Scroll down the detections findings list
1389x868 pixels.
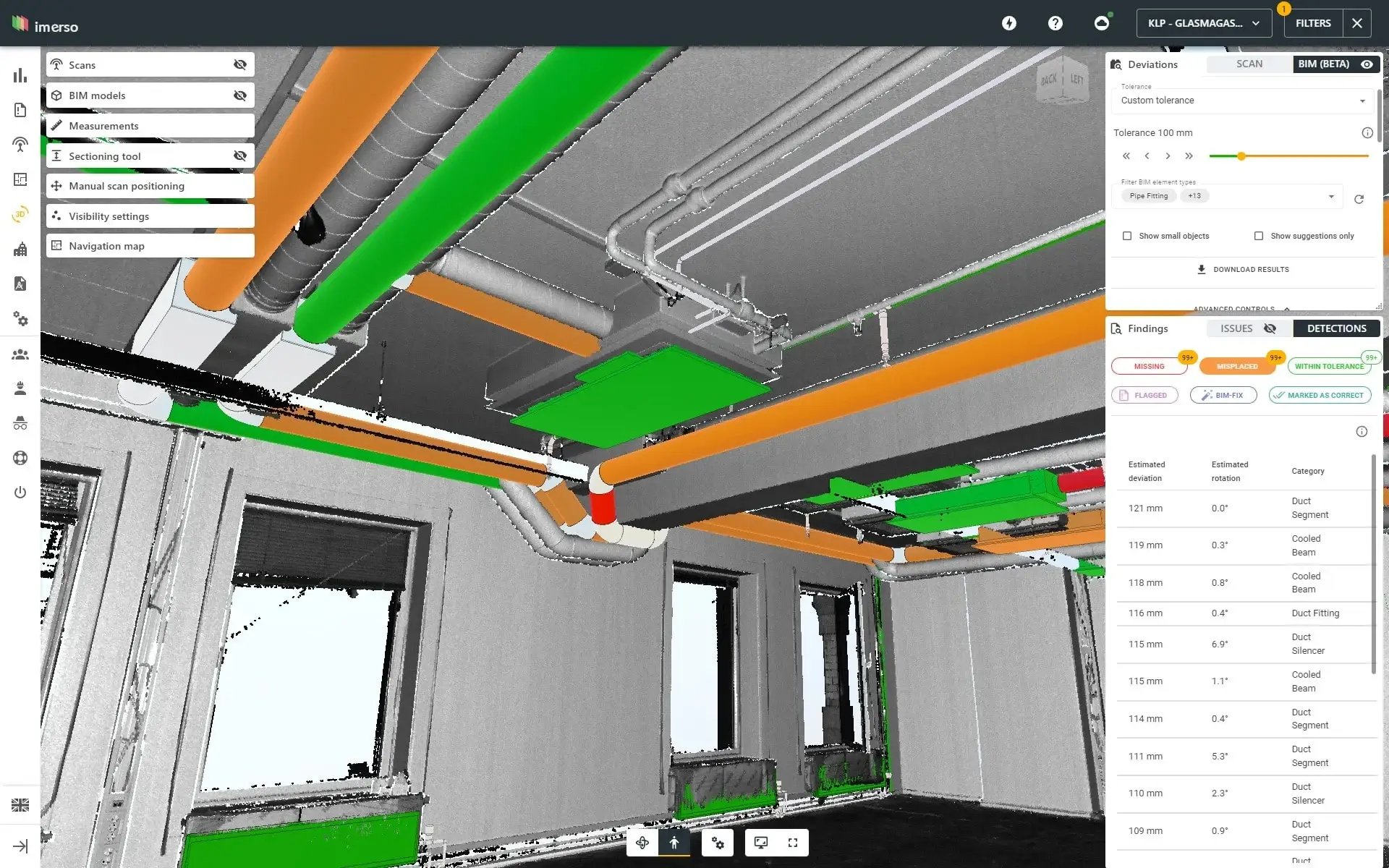coord(1373,750)
